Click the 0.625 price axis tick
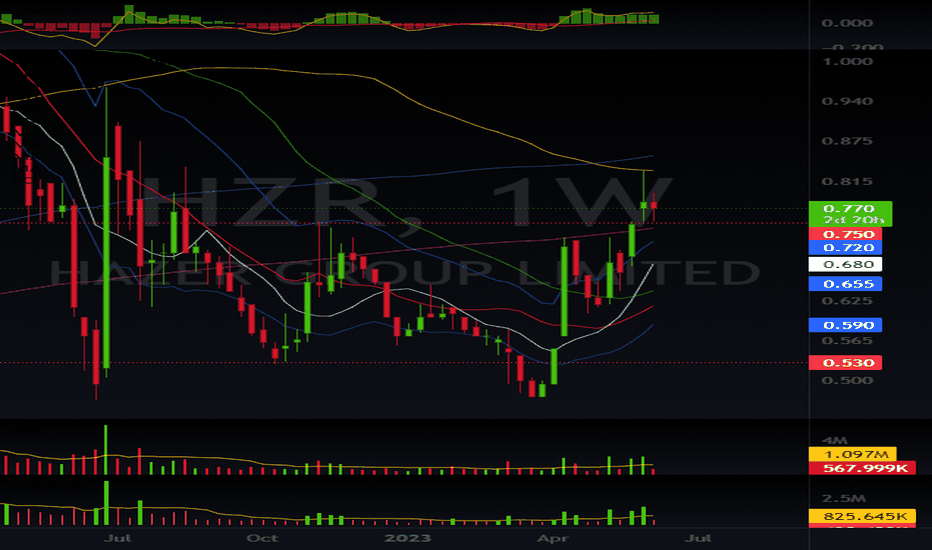Screen dimensions: 932x550 coord(847,300)
